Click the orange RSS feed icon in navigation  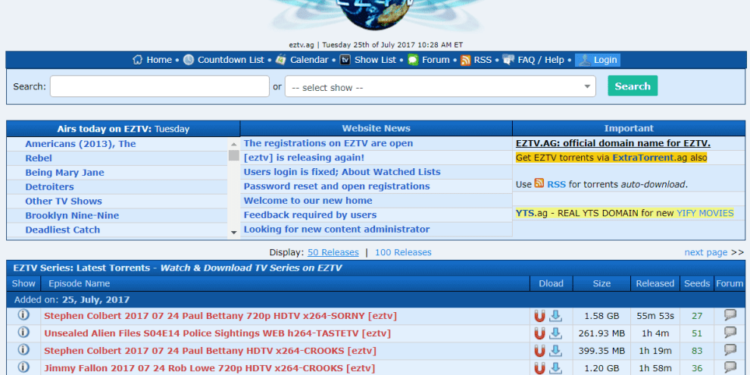[465, 60]
